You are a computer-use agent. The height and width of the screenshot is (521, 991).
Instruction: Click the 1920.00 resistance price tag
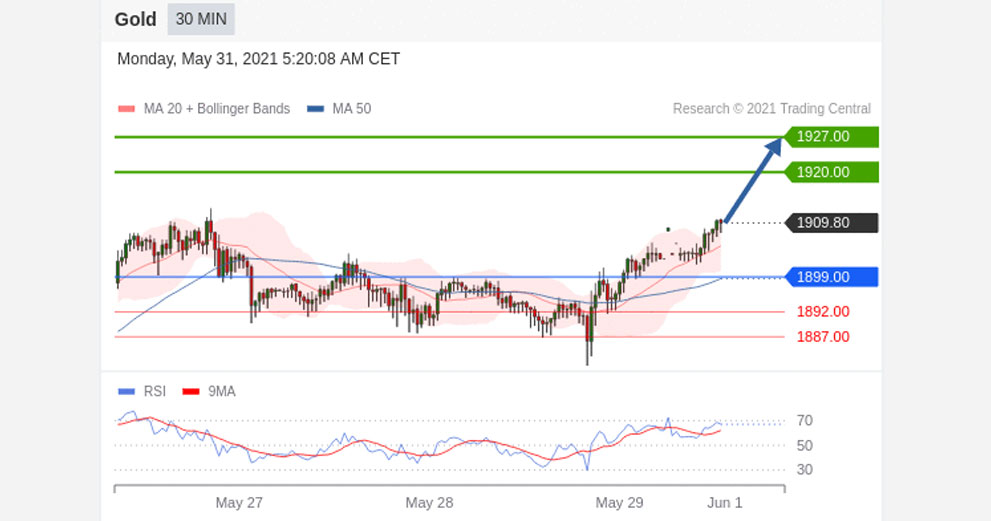pos(830,172)
